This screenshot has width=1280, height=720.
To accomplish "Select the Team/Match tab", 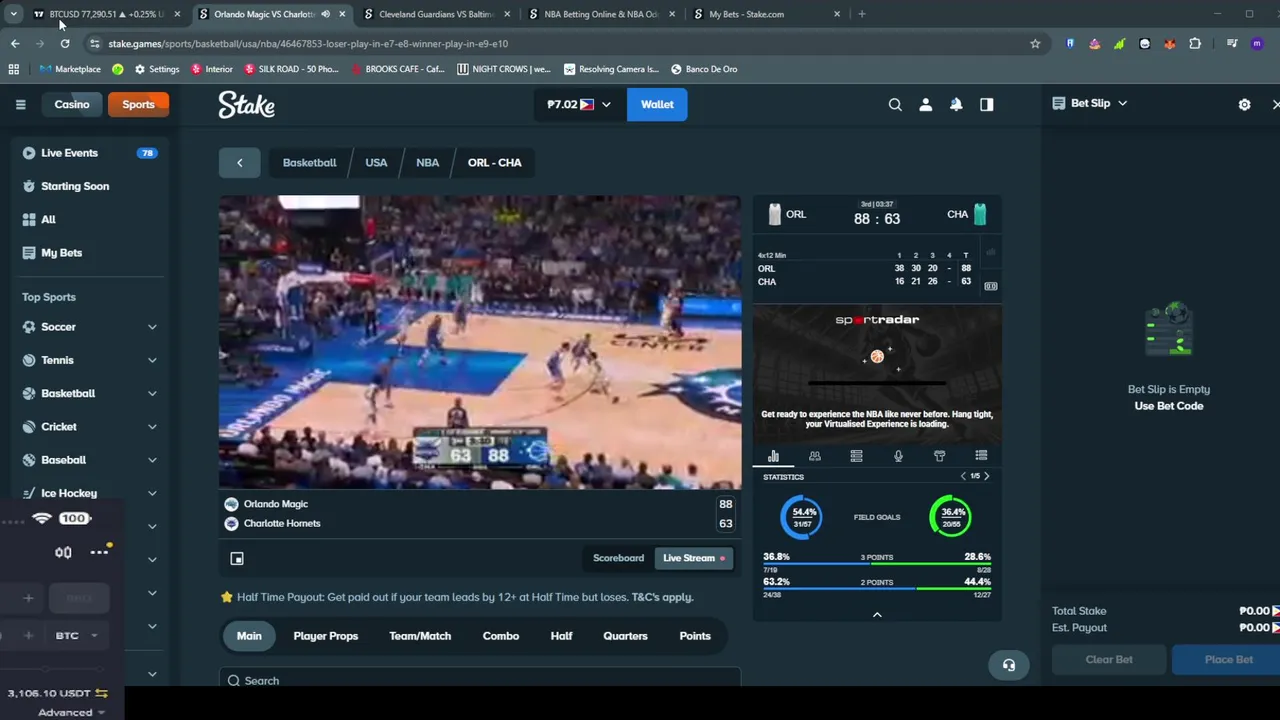I will point(420,636).
